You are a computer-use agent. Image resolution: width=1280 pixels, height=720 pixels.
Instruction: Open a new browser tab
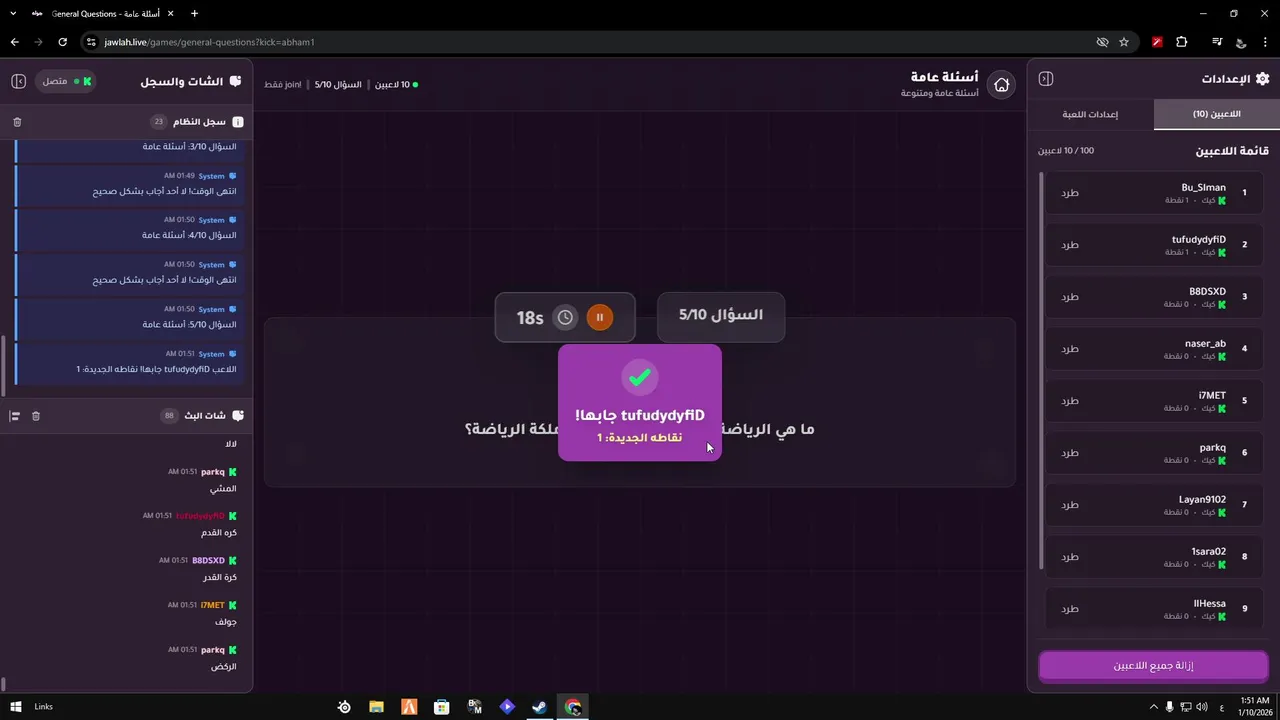coord(194,14)
